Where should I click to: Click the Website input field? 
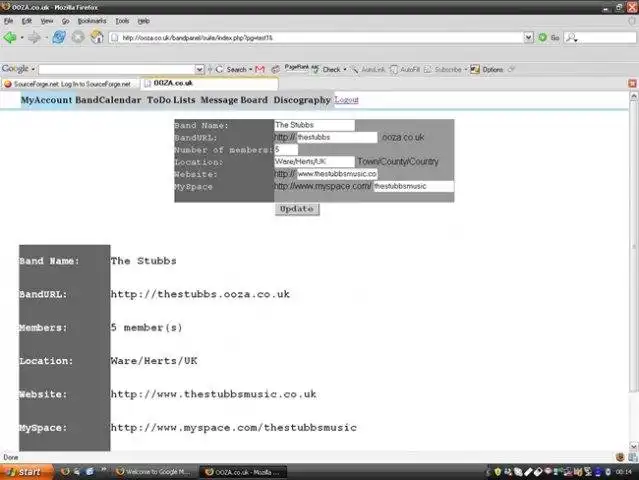click(337, 174)
